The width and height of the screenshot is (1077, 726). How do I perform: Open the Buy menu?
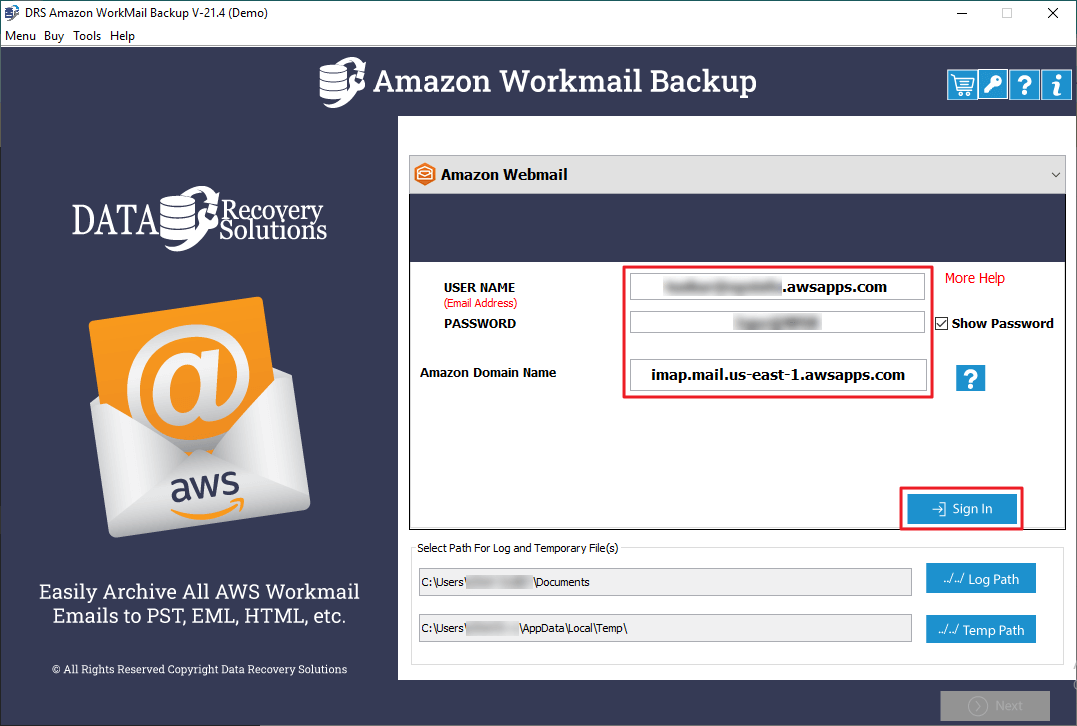(x=53, y=36)
